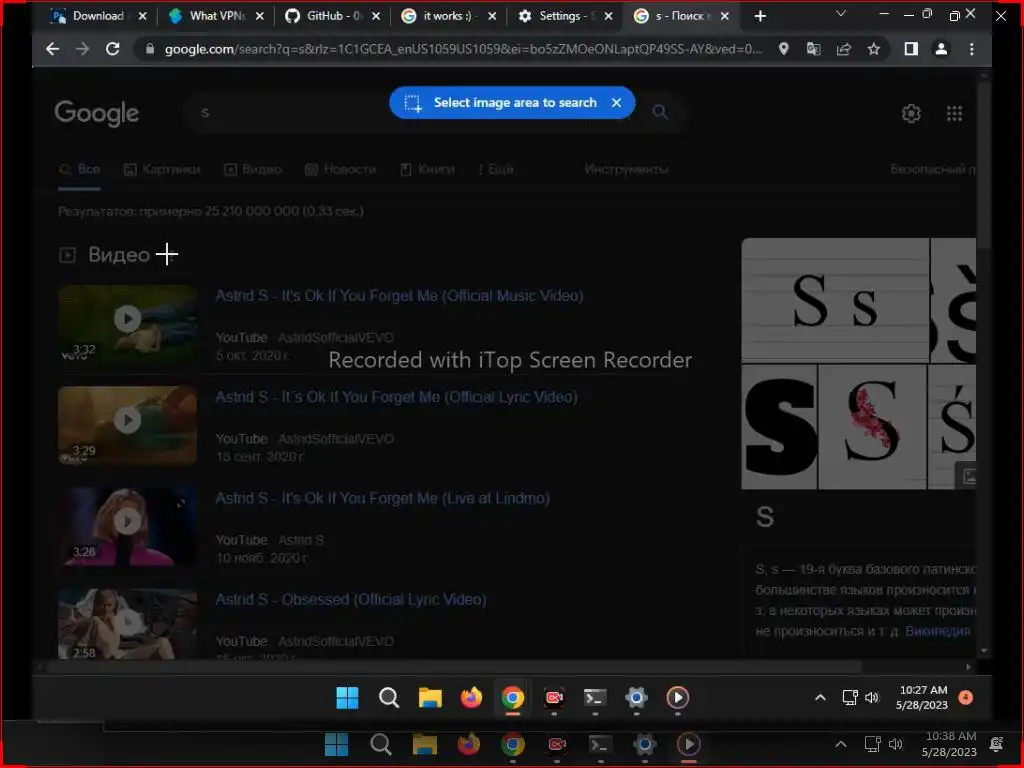Image resolution: width=1024 pixels, height=768 pixels.
Task: Open Settings gear in the recorded taskbar
Action: (636, 697)
